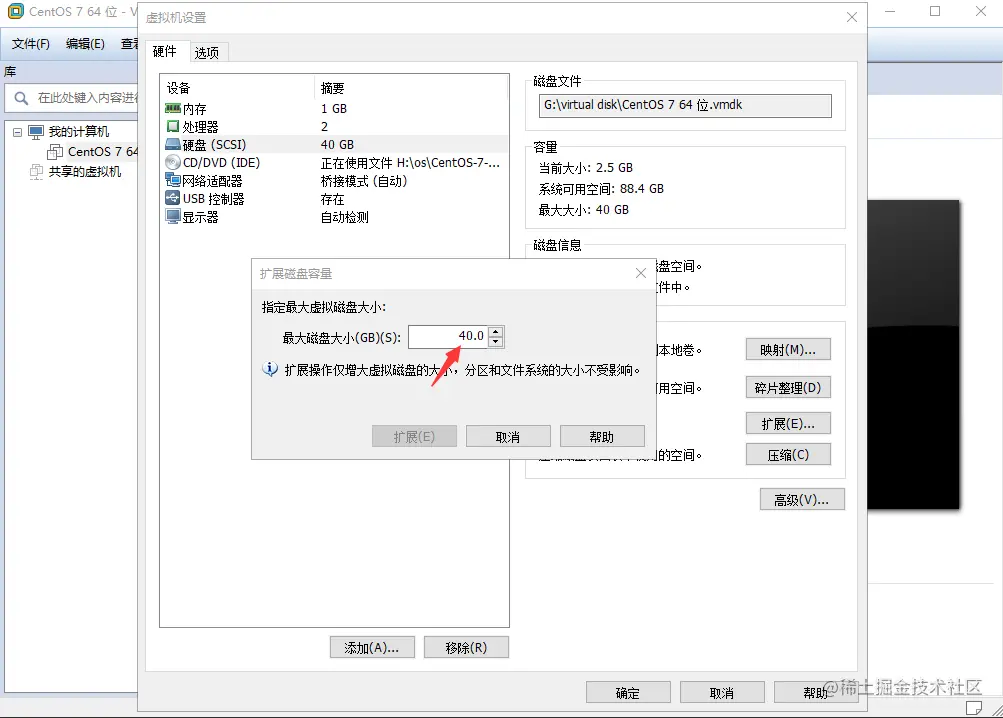The height and width of the screenshot is (718, 1003).
Task: Click the disk file path field
Action: click(685, 106)
